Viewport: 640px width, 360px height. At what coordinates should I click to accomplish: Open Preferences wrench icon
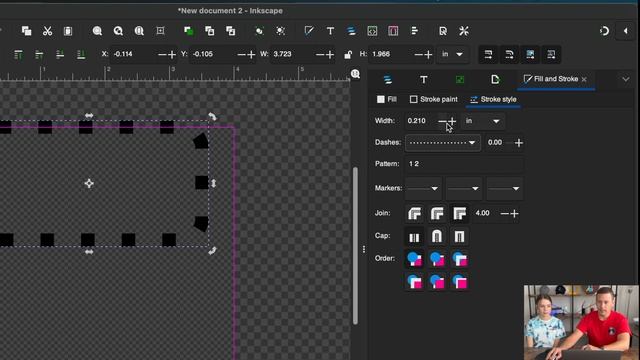pos(464,31)
